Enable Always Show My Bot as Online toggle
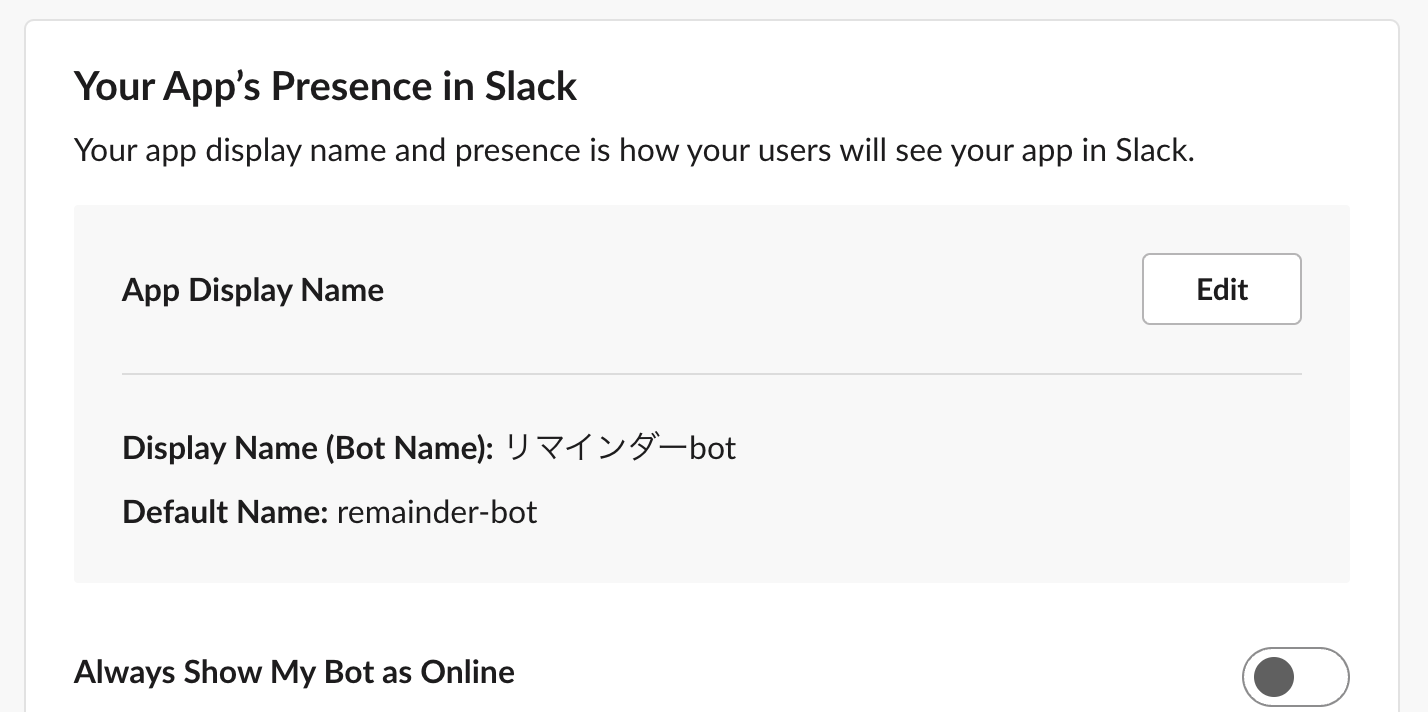 pyautogui.click(x=1295, y=677)
